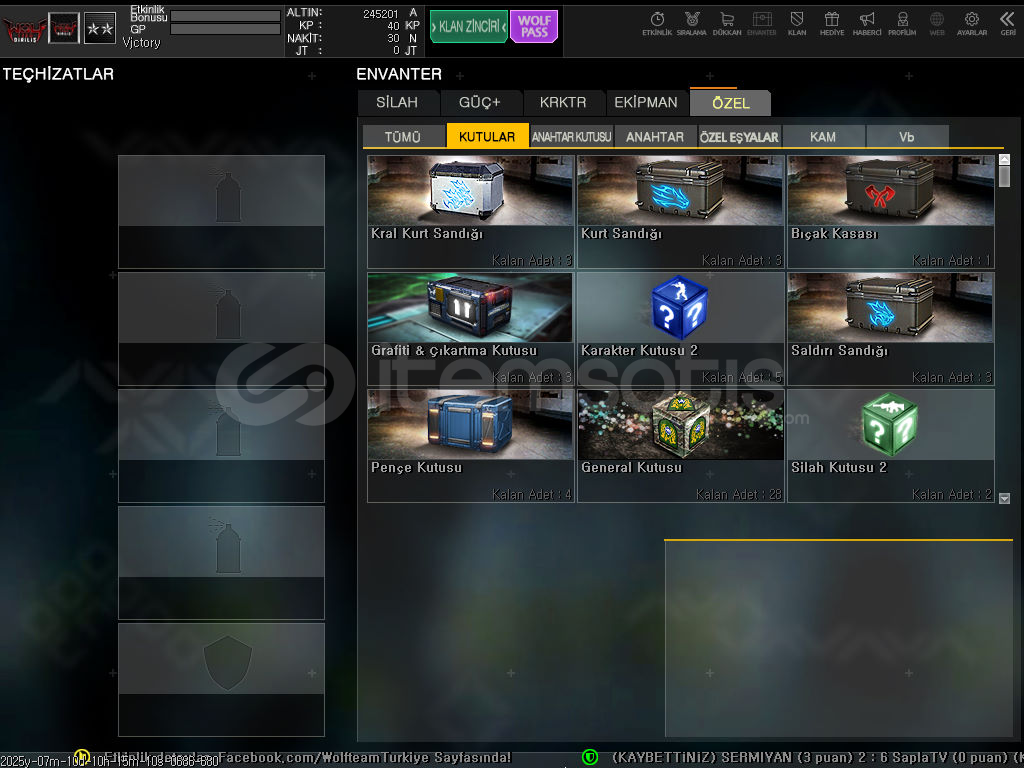Screen dimensions: 1024x768
Task: Switch to the SİLAH tab
Action: (397, 103)
